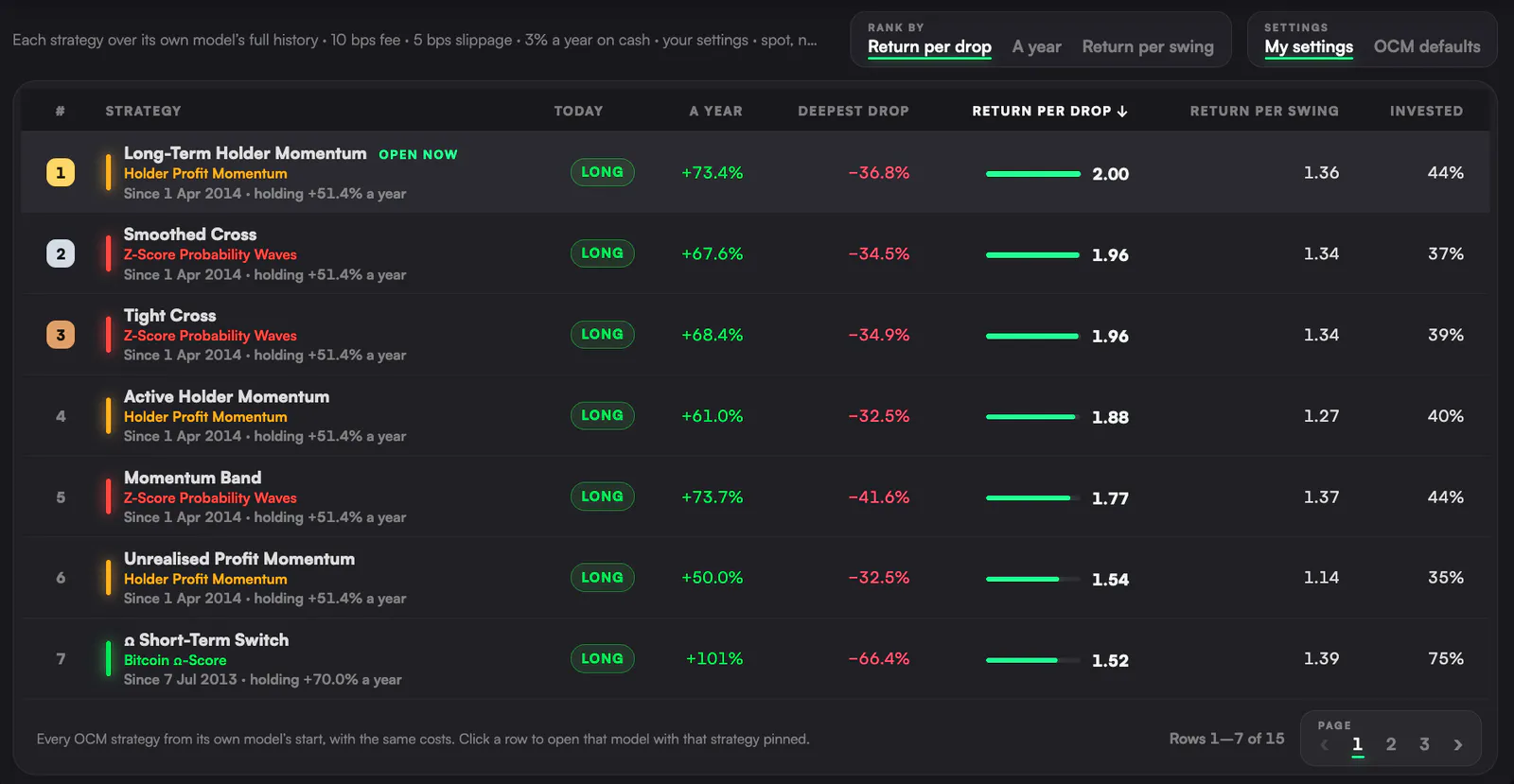The image size is (1514, 784).
Task: Rank strategies by Return per drop
Action: point(929,46)
